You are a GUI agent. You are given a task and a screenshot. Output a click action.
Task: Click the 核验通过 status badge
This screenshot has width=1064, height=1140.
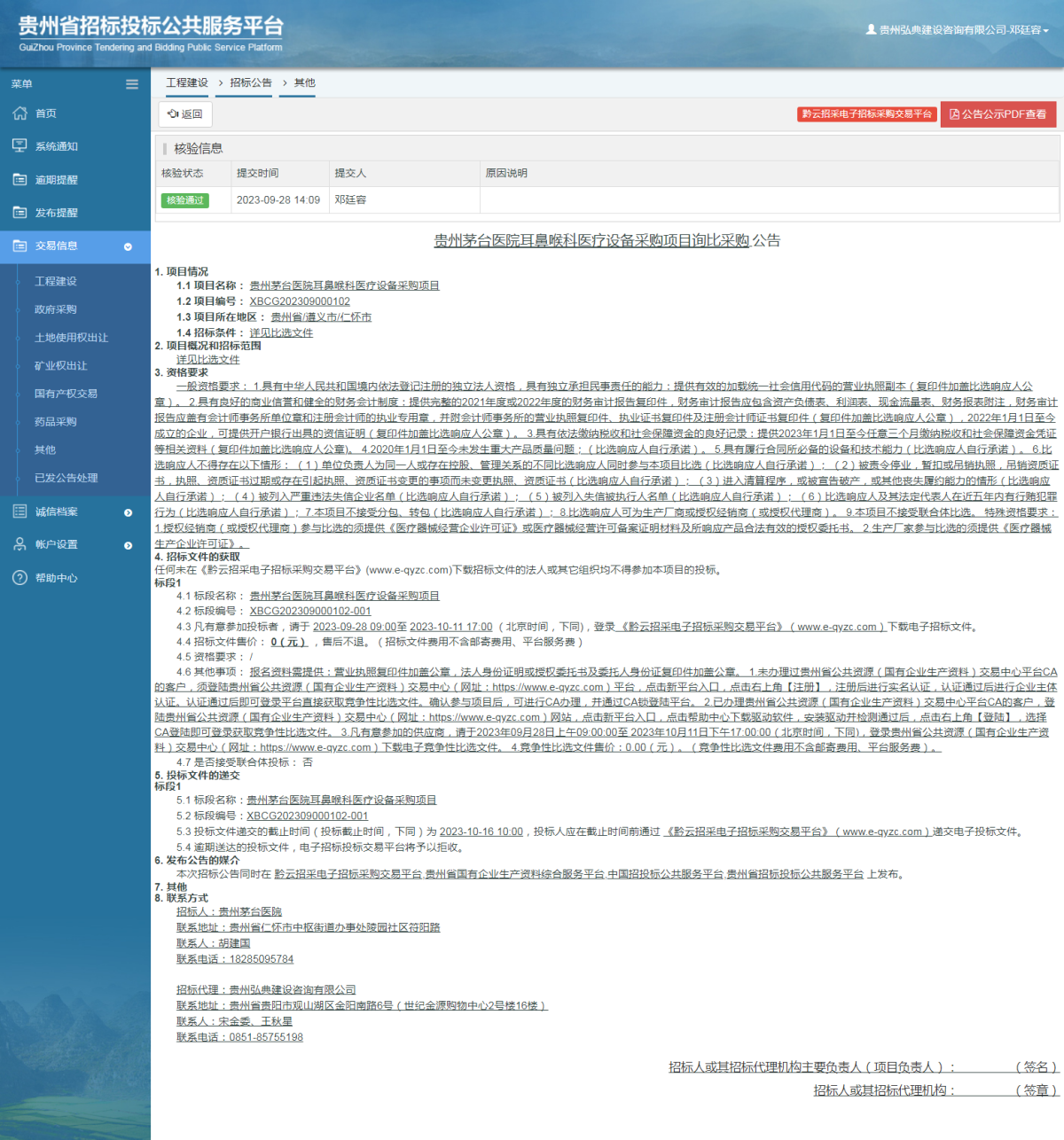(184, 200)
